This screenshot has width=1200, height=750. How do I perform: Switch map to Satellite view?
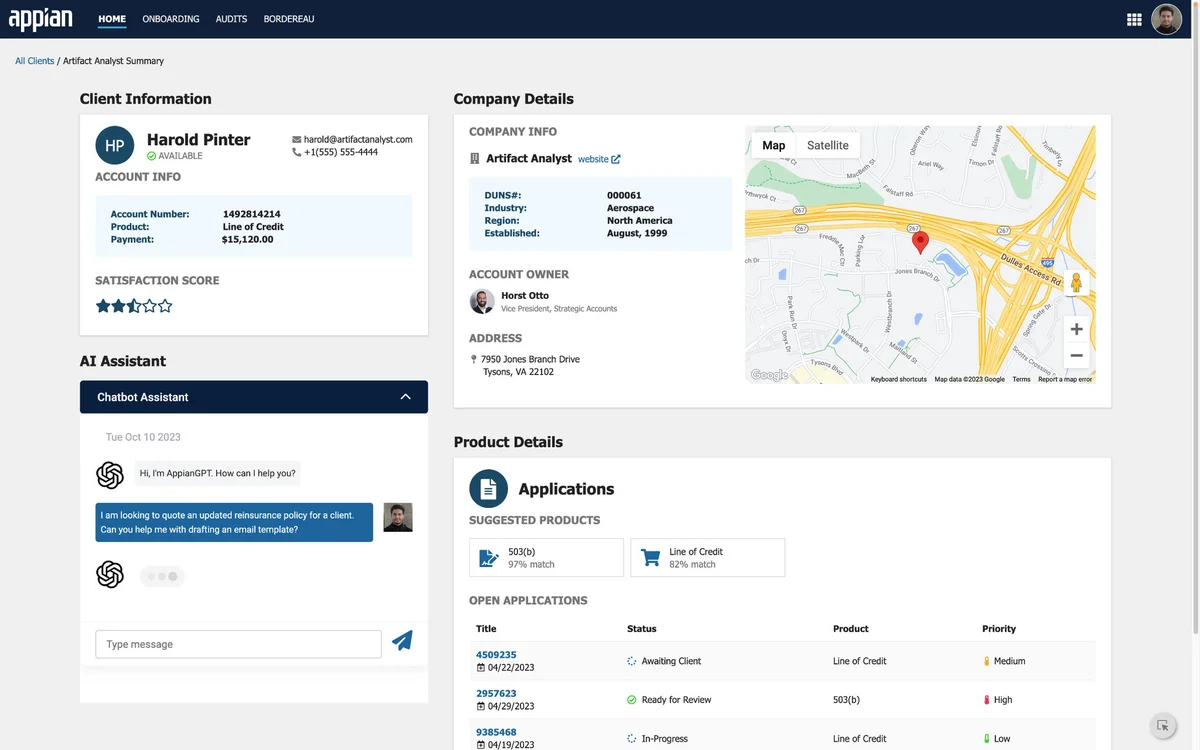tap(827, 145)
